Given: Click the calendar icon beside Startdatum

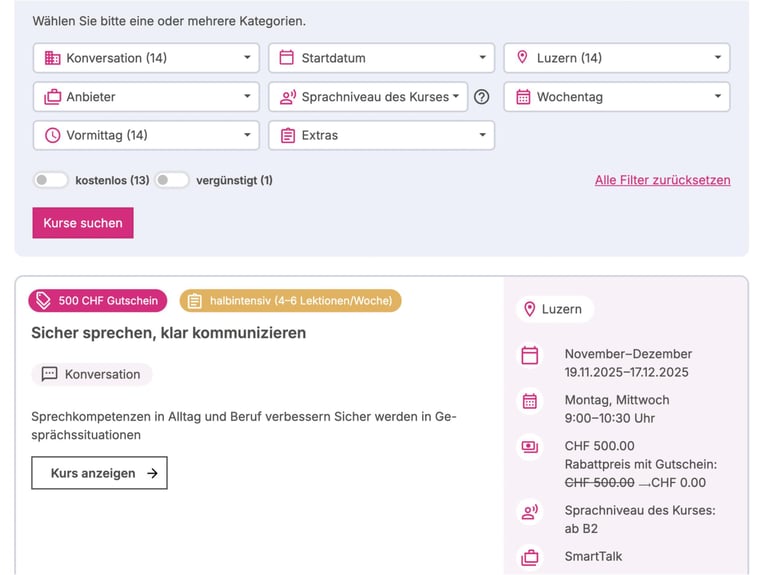Looking at the screenshot, I should [x=287, y=58].
